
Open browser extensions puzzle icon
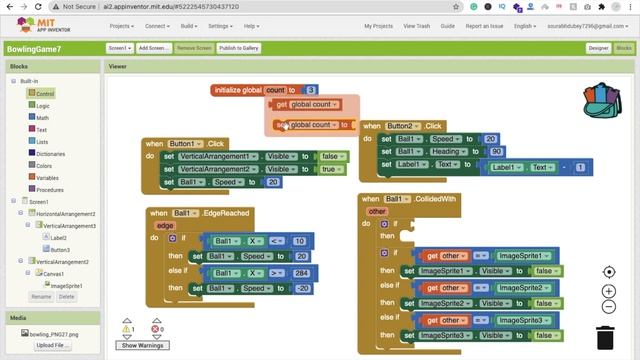[x=601, y=7]
